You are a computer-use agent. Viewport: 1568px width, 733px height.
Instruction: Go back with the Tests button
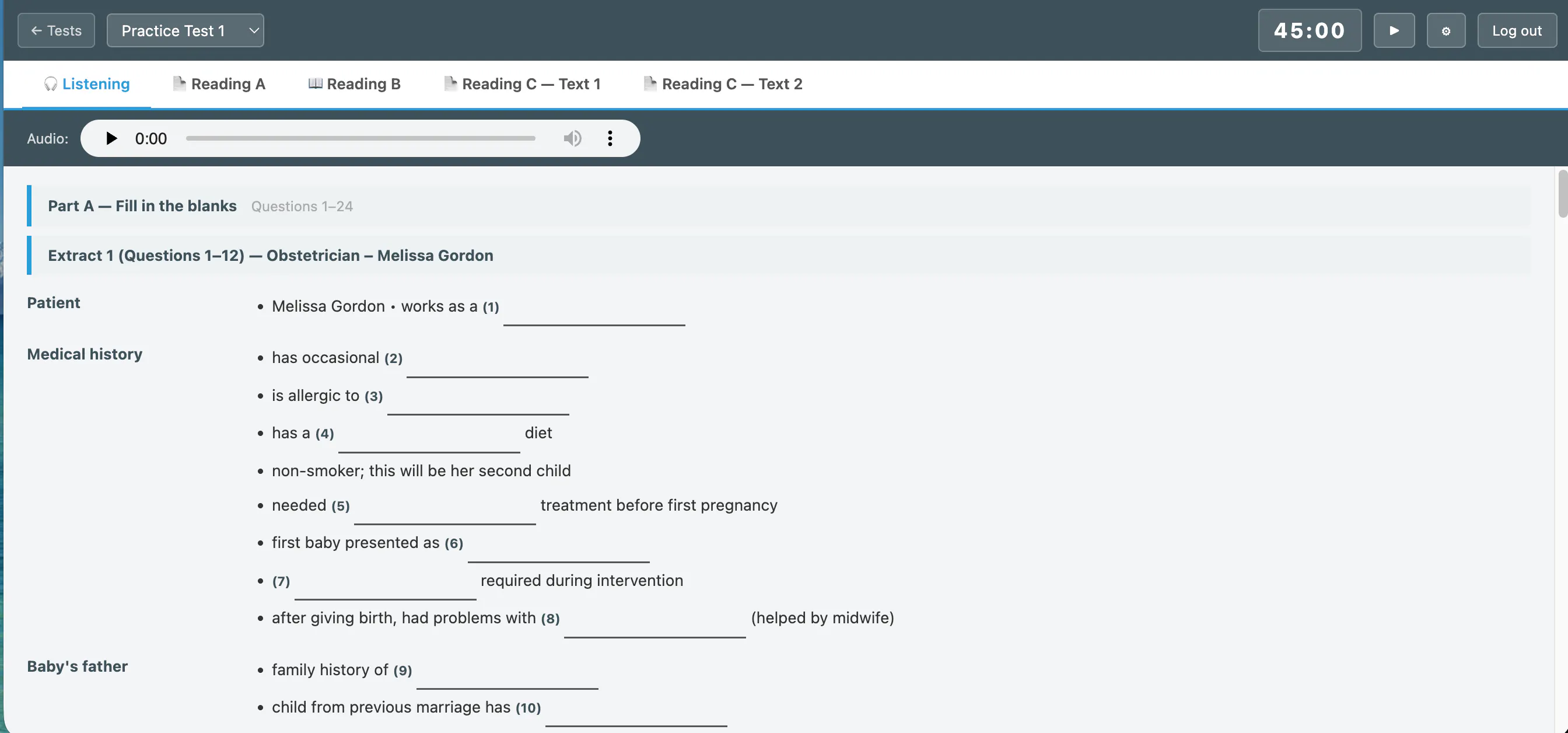[x=56, y=30]
